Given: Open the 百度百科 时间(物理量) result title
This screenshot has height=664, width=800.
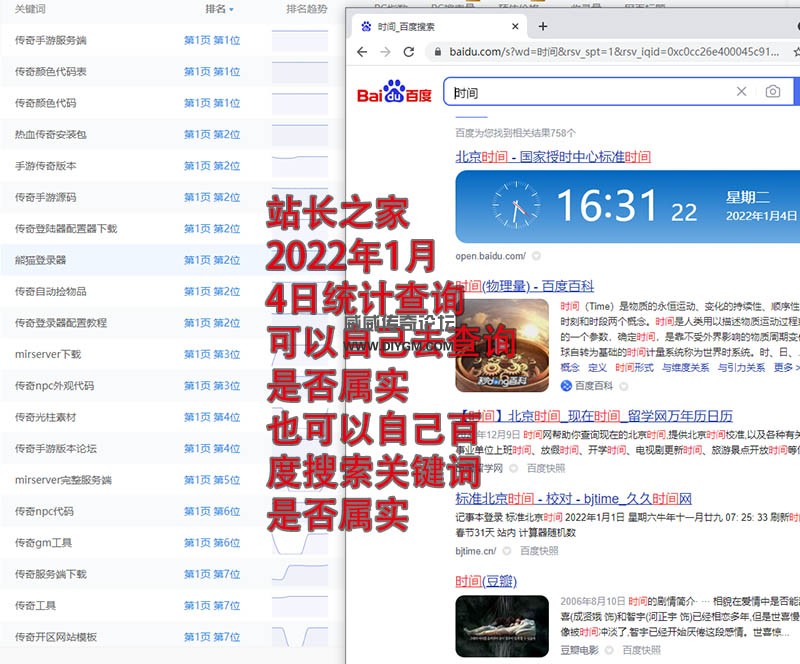Looking at the screenshot, I should 524,286.
